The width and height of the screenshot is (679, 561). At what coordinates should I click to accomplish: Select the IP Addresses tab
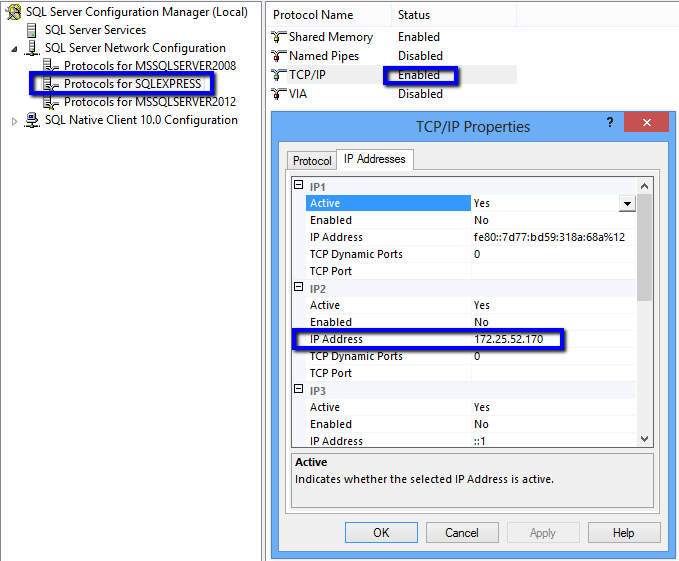tap(375, 159)
